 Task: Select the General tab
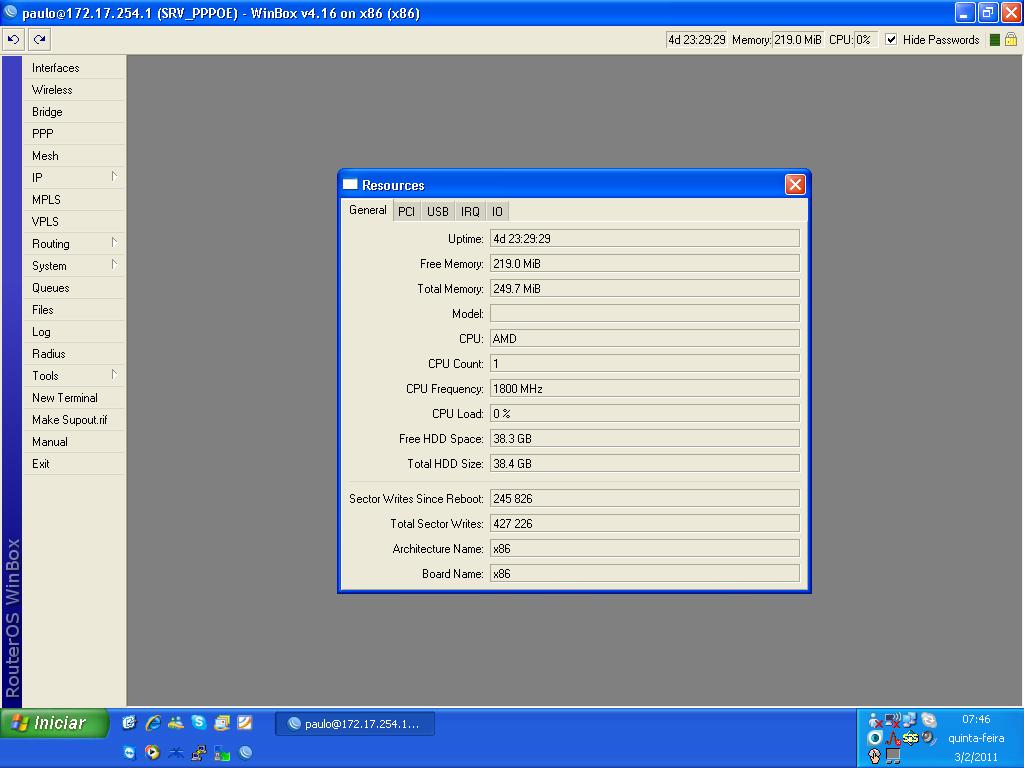368,210
